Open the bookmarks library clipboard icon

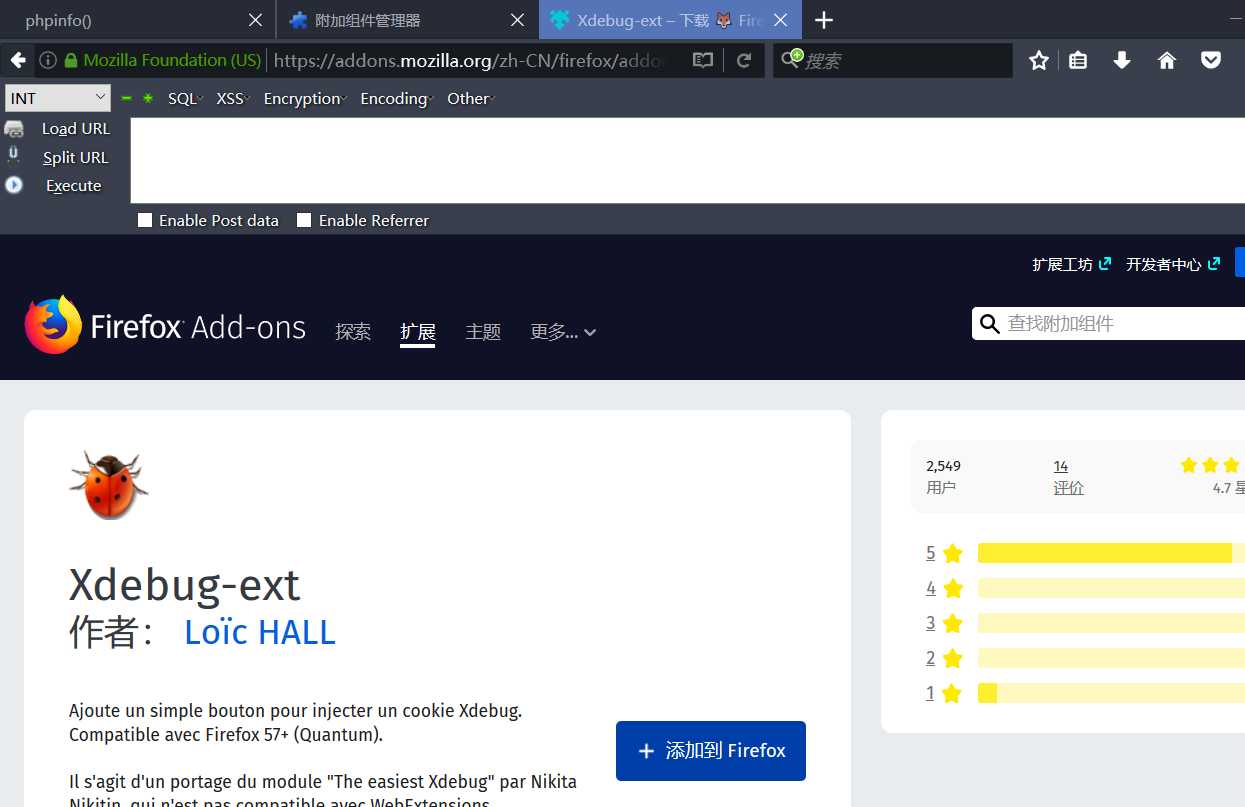(1078, 61)
